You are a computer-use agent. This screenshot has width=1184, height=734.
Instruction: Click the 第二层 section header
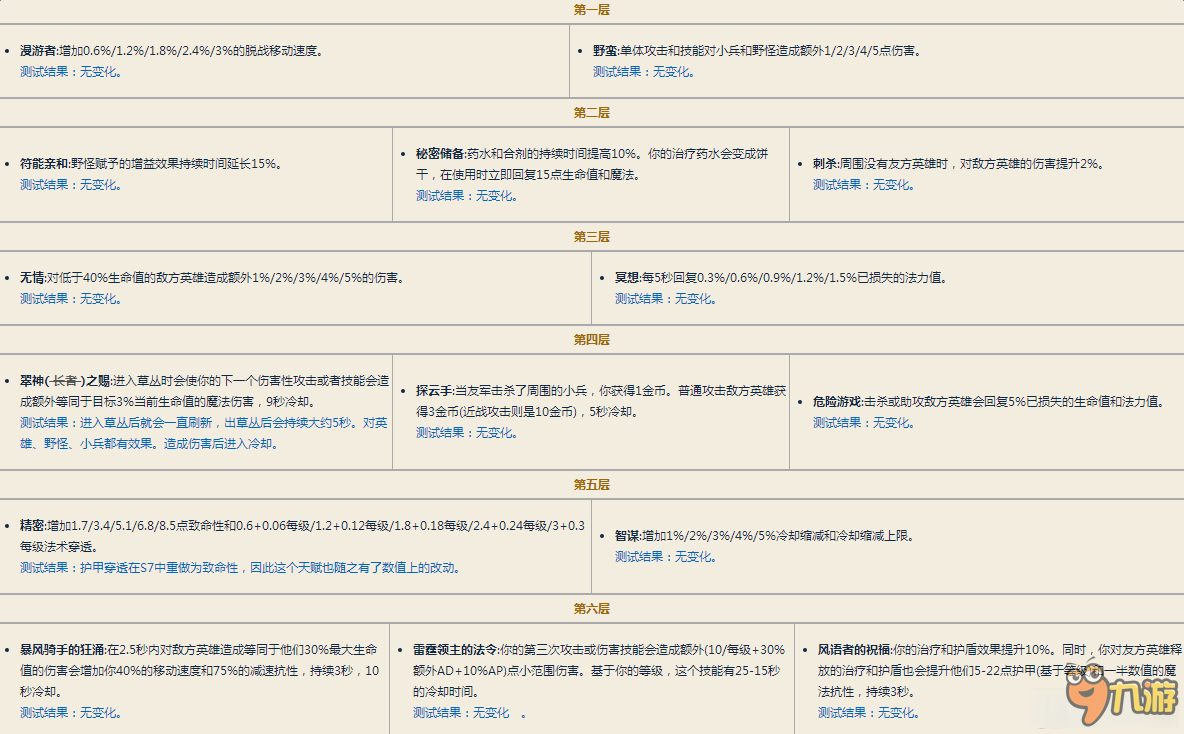[x=591, y=113]
